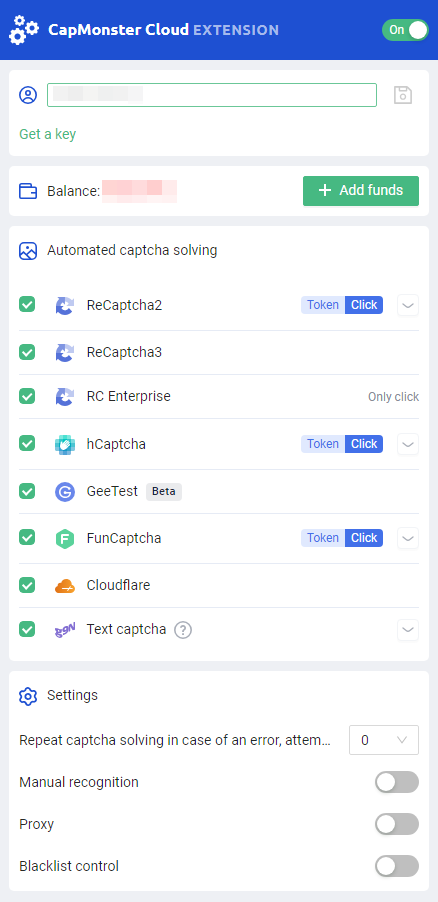Expand the Text captcha options chevron
This screenshot has height=902, width=438.
point(408,630)
